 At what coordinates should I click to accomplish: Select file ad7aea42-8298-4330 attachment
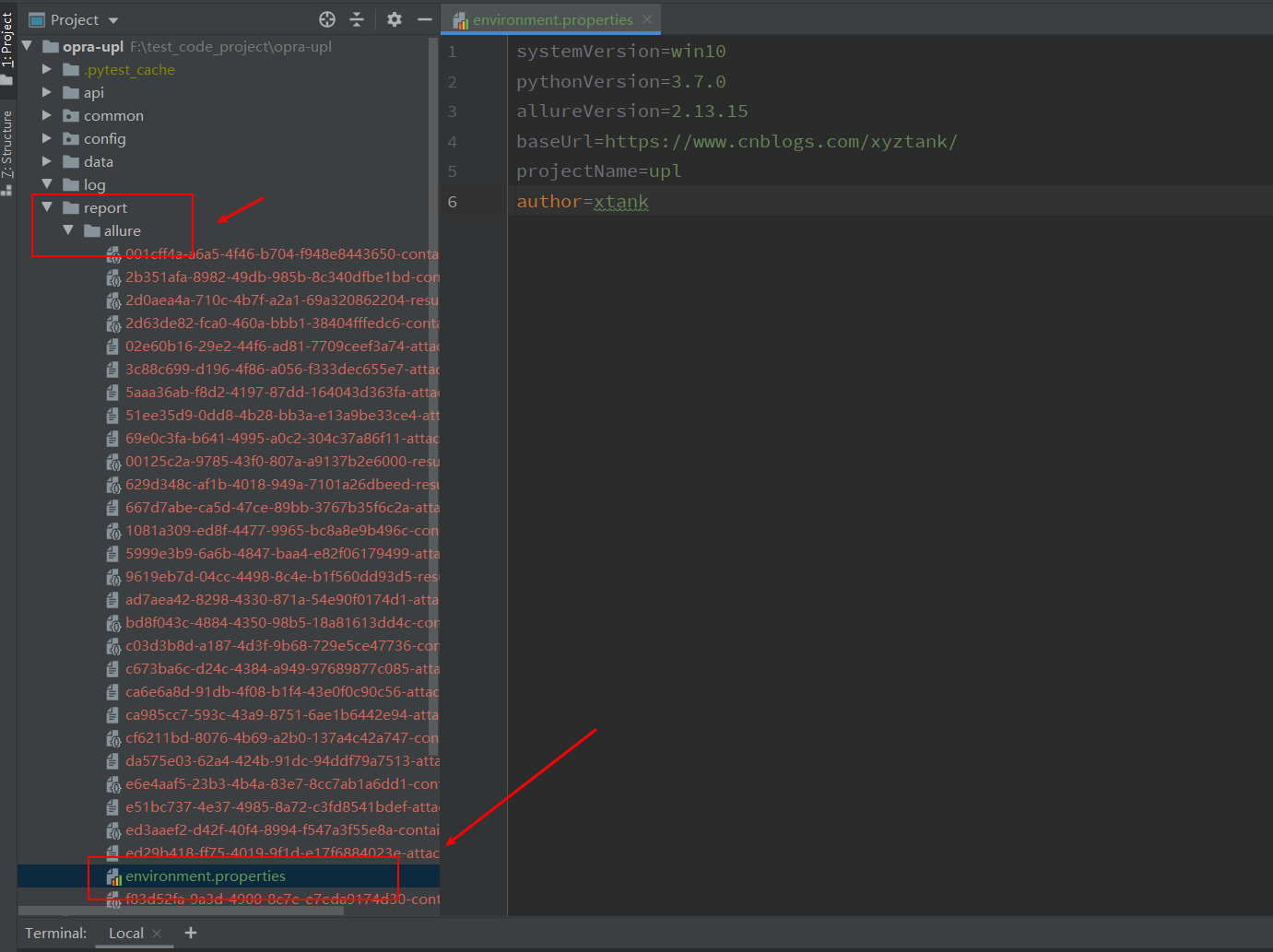[282, 599]
